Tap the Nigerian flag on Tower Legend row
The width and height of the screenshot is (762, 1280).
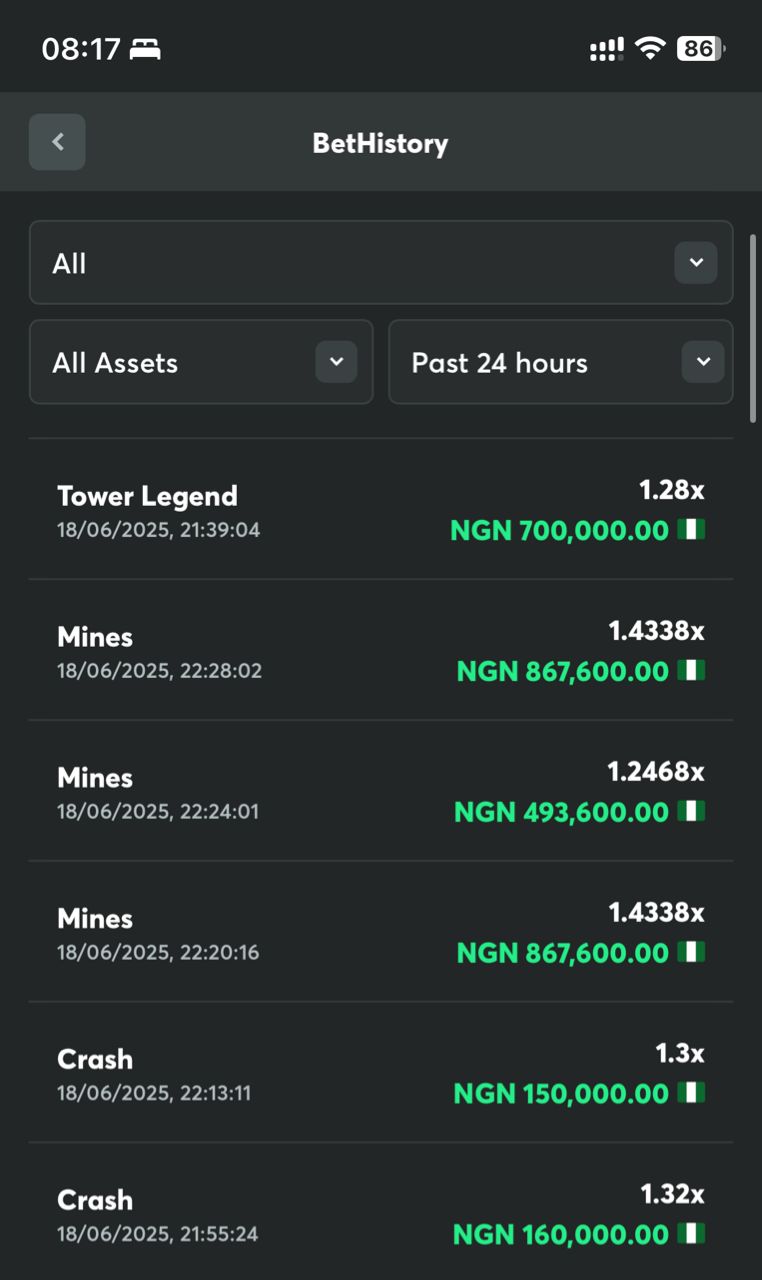tap(691, 529)
